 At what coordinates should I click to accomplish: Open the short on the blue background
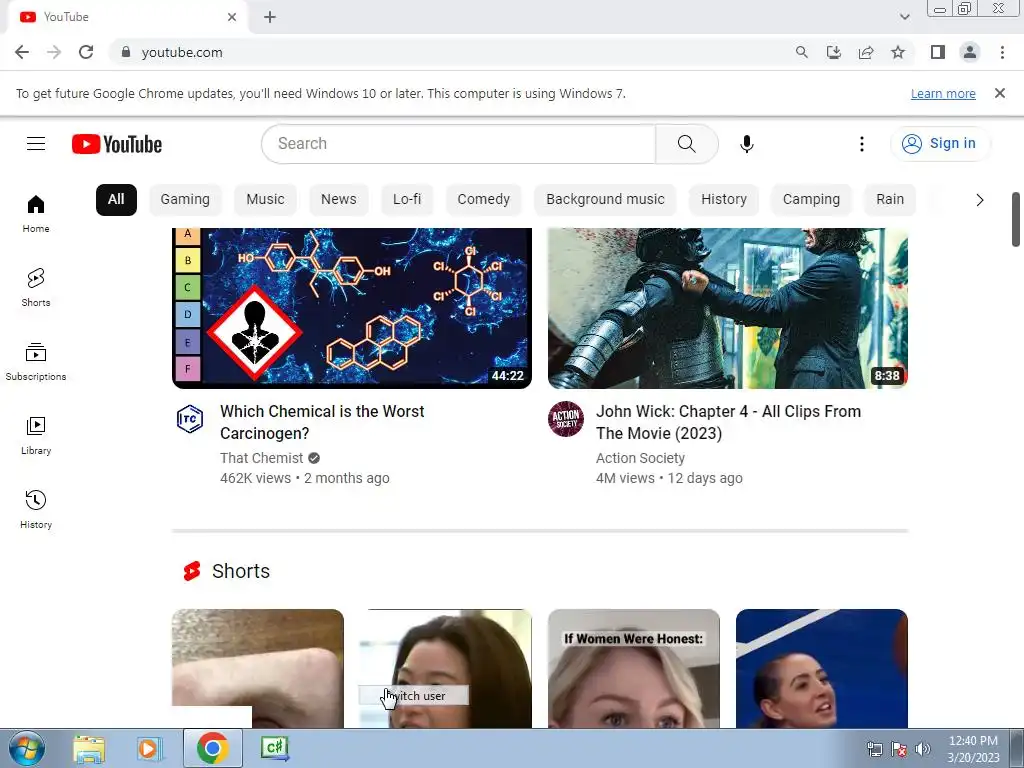[x=822, y=669]
